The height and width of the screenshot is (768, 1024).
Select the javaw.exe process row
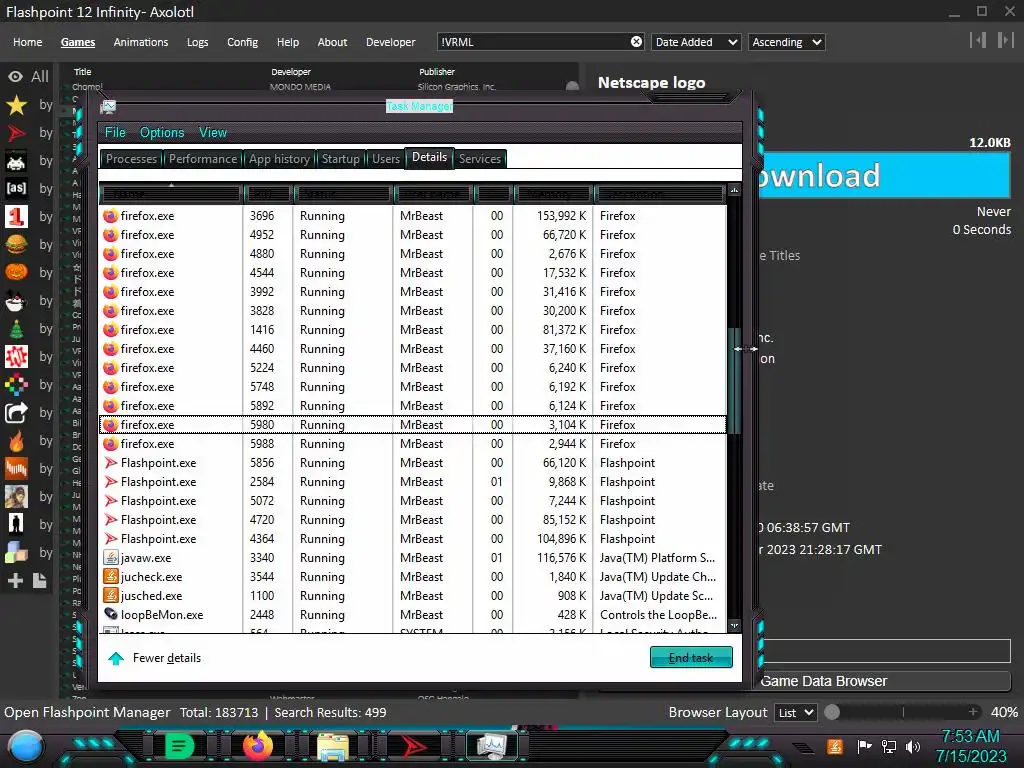(413, 558)
